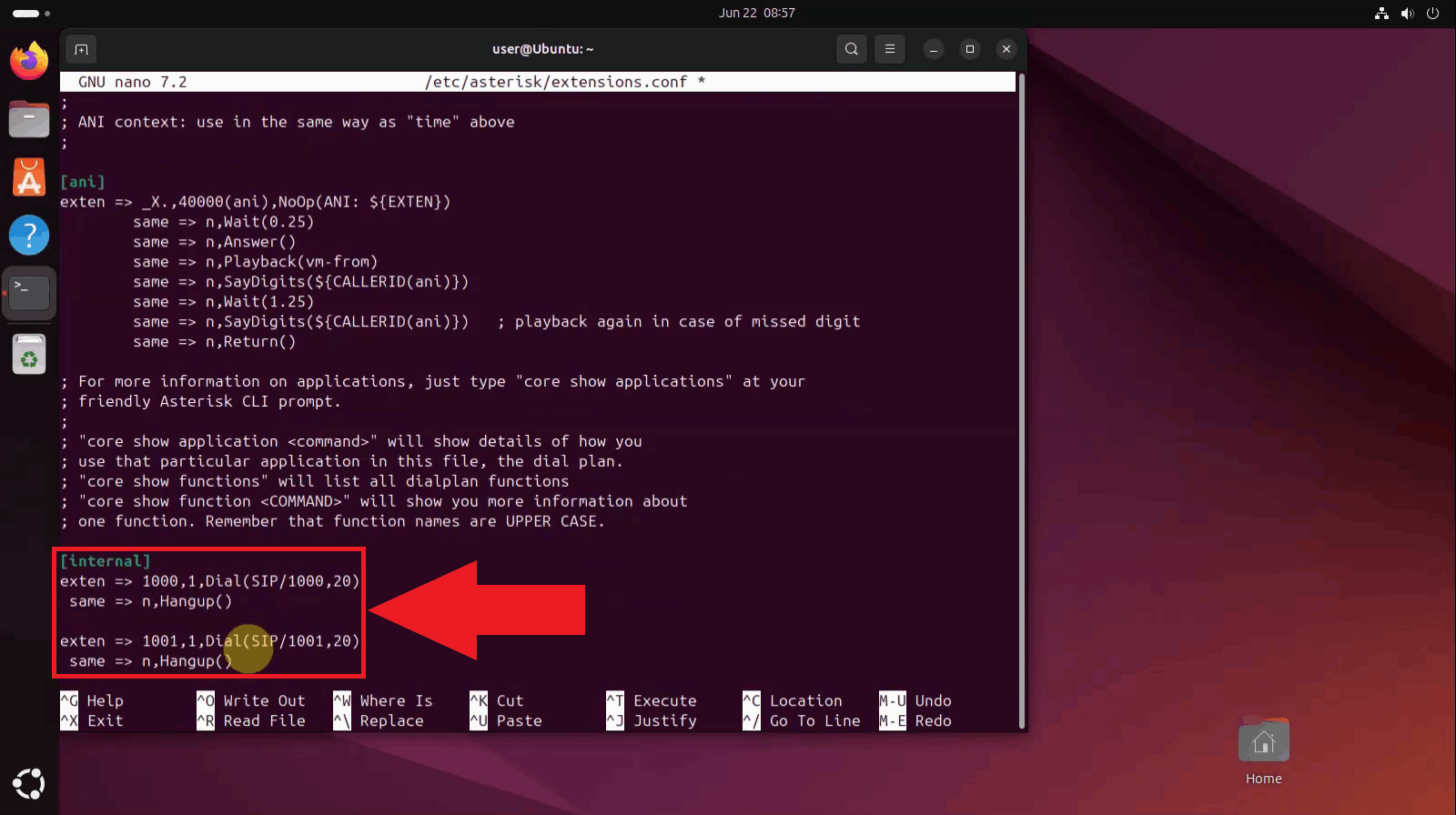Image resolution: width=1456 pixels, height=815 pixels.
Task: Click the ^R Read File shortcut label
Action: point(251,721)
